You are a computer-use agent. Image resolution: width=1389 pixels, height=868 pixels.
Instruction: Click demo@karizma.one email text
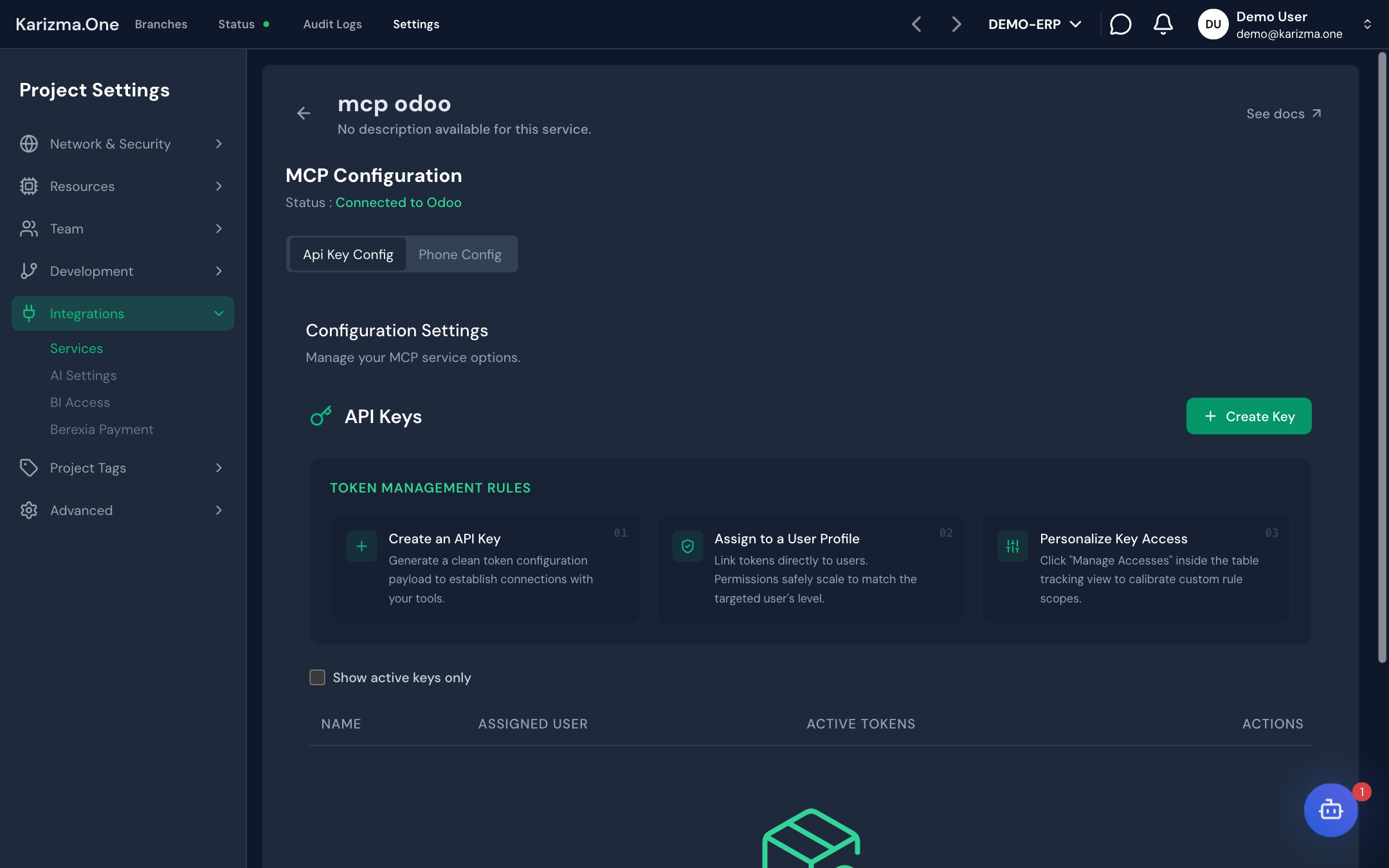[1289, 34]
